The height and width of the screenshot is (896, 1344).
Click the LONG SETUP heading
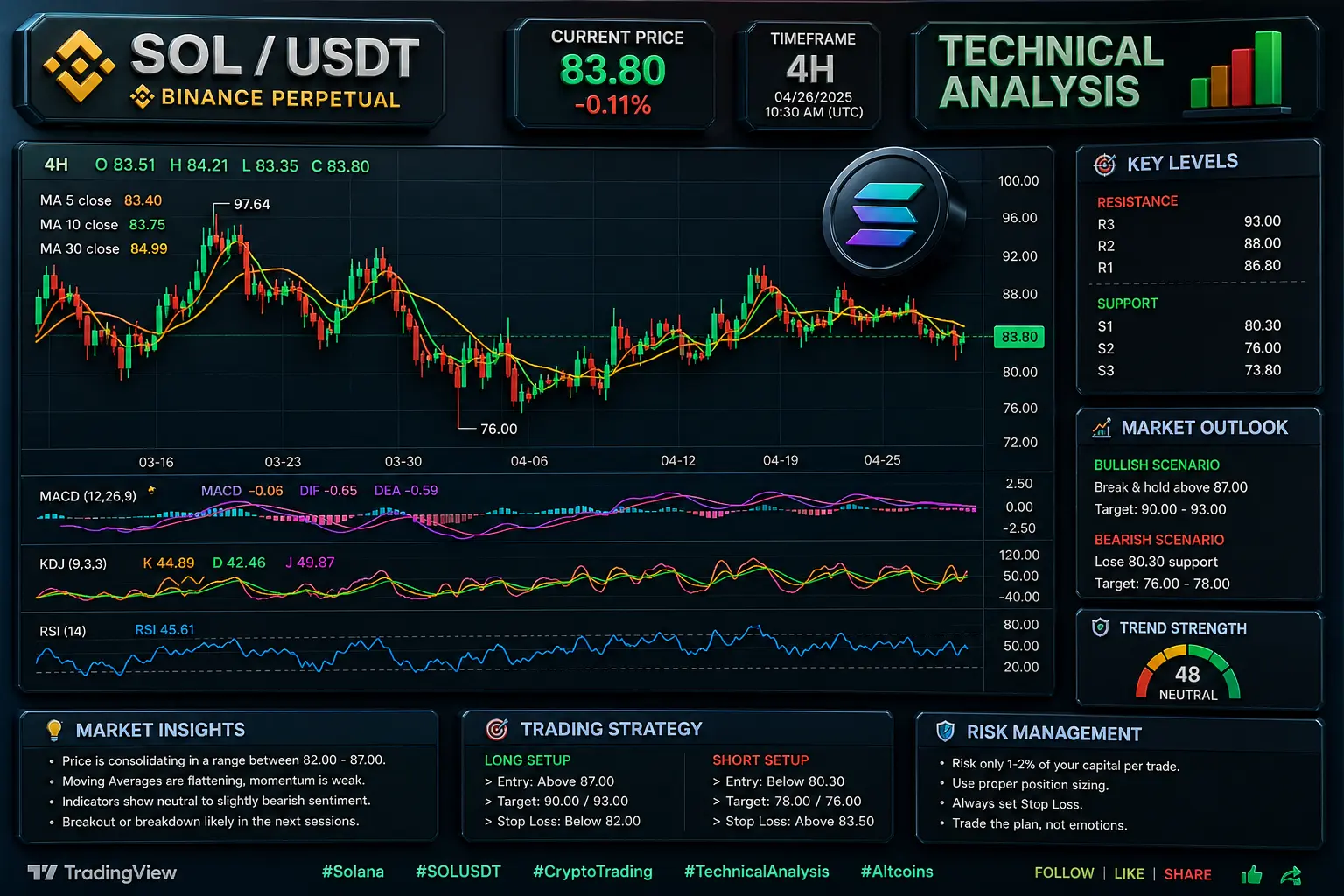pos(528,760)
